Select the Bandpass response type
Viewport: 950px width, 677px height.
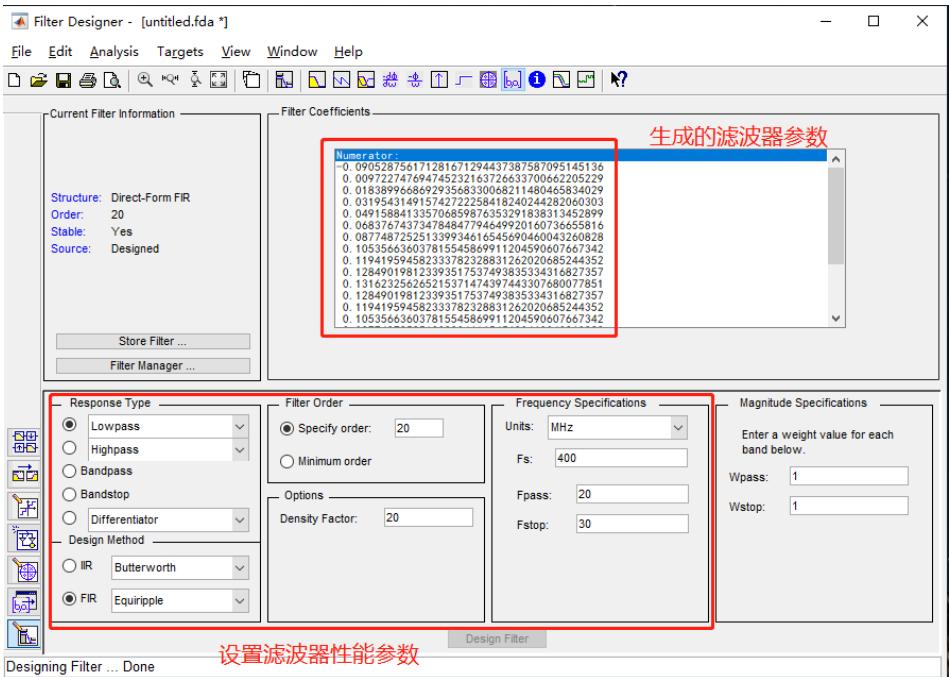[x=70, y=471]
